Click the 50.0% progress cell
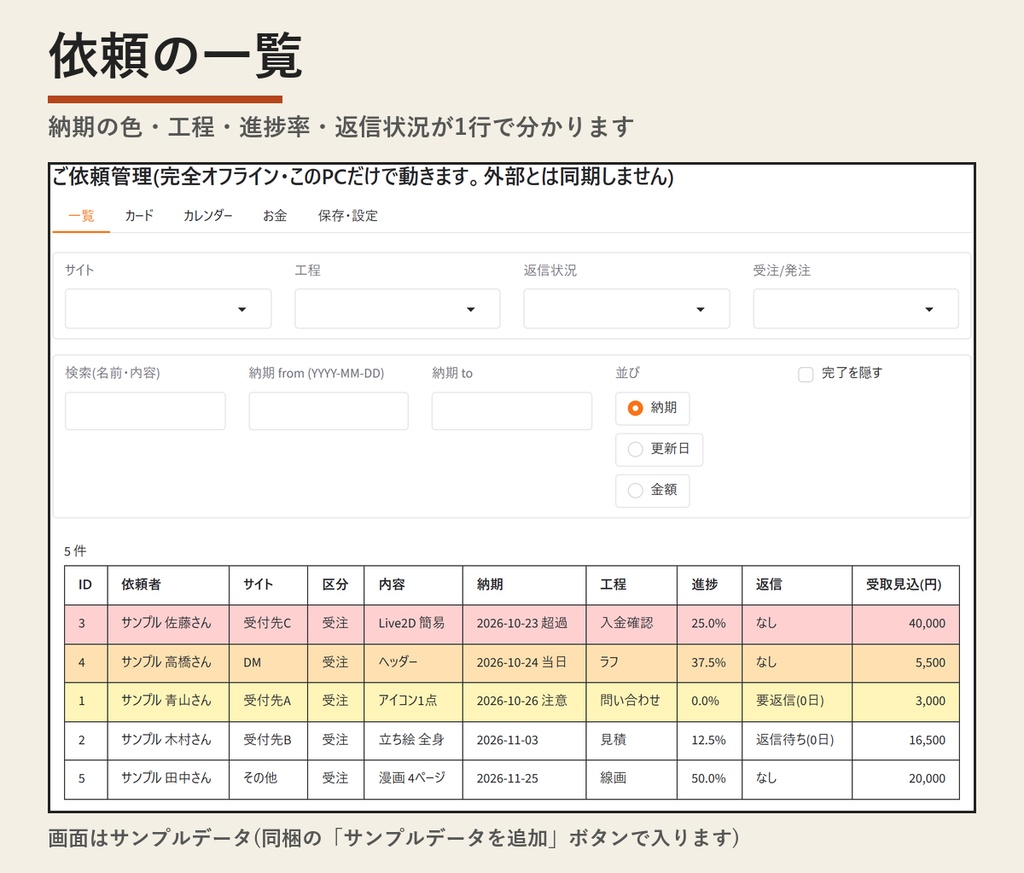The height and width of the screenshot is (873, 1024). tap(709, 778)
